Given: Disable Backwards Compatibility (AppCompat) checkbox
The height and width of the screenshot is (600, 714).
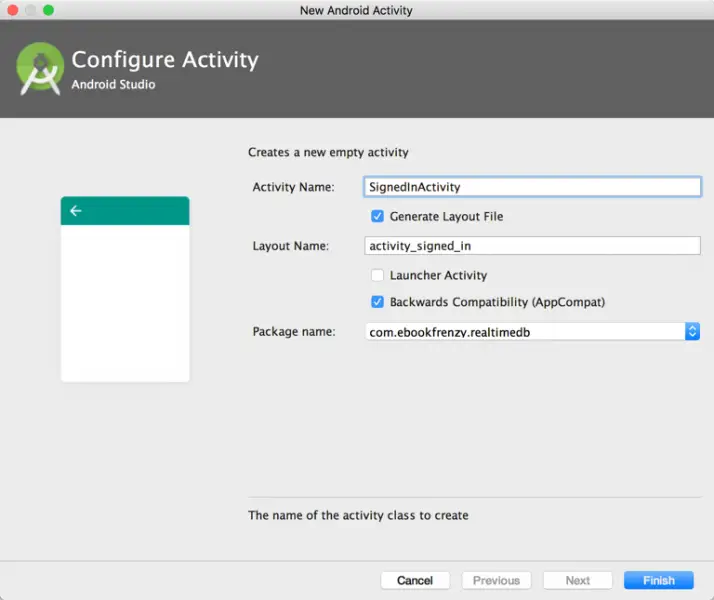Looking at the screenshot, I should pyautogui.click(x=377, y=302).
